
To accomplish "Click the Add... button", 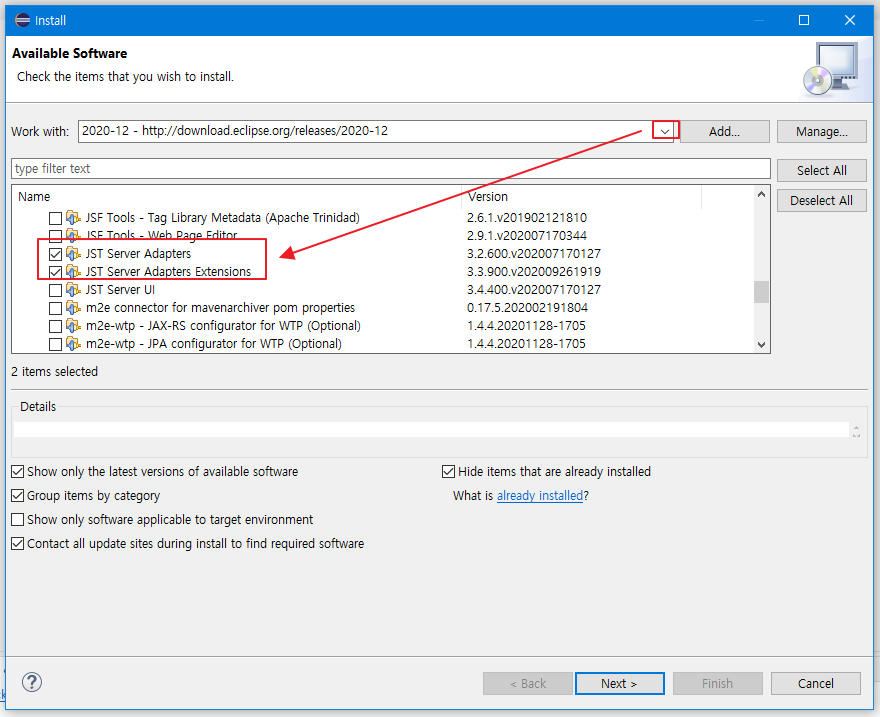I will point(724,131).
